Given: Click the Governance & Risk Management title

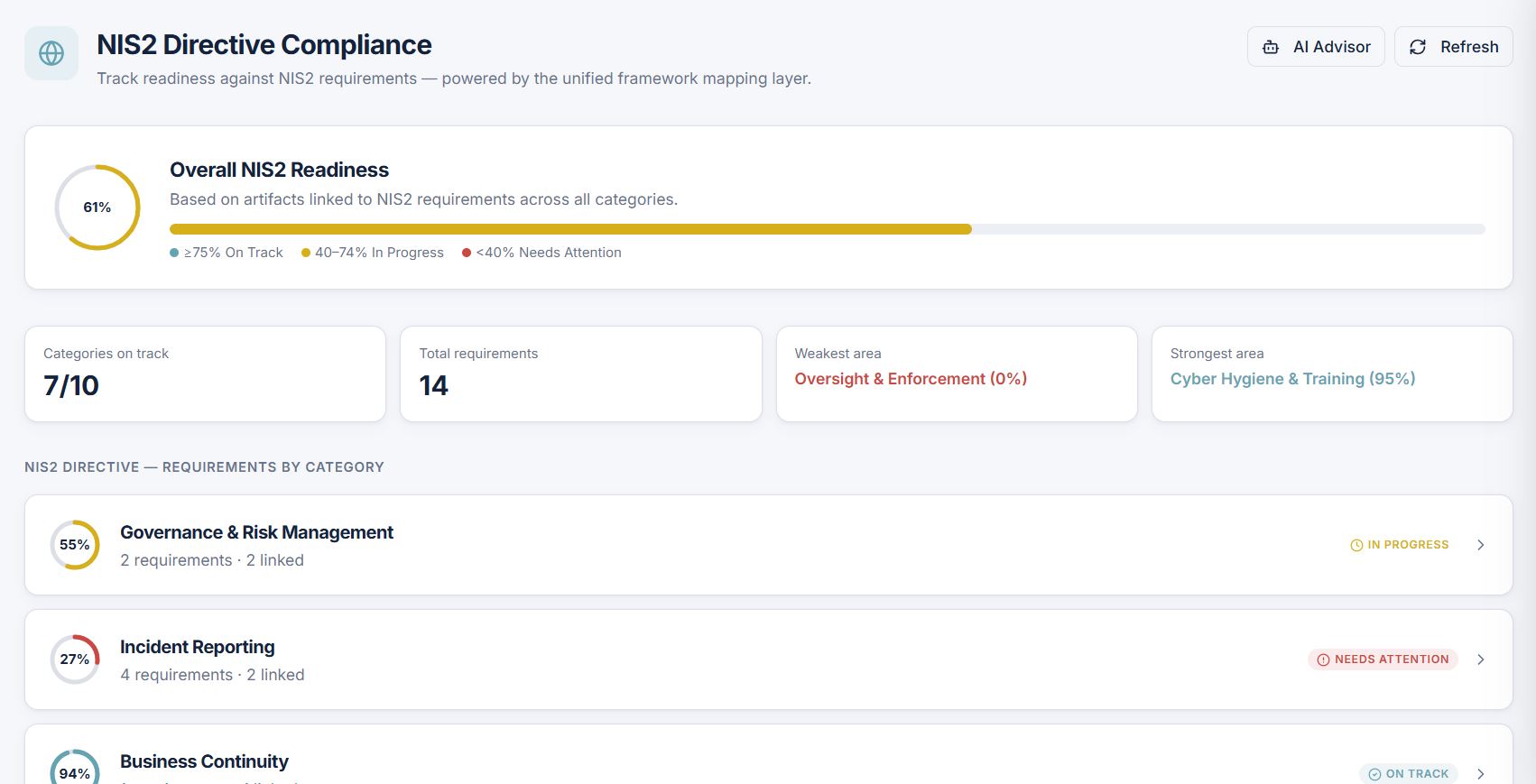Looking at the screenshot, I should [256, 532].
